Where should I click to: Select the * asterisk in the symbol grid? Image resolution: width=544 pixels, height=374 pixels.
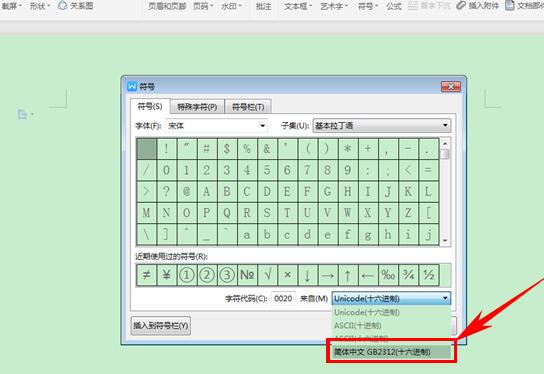click(348, 149)
